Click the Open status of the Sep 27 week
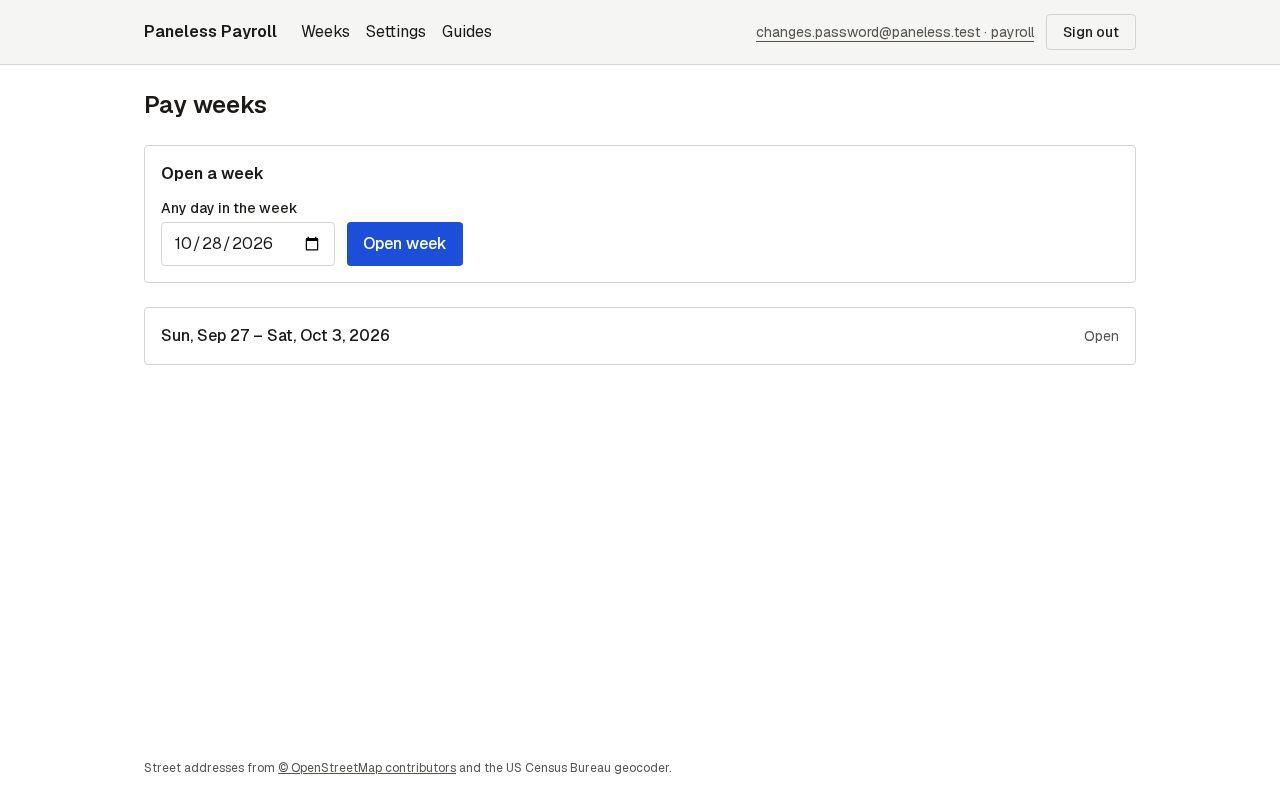This screenshot has height=800, width=1280. [1101, 336]
